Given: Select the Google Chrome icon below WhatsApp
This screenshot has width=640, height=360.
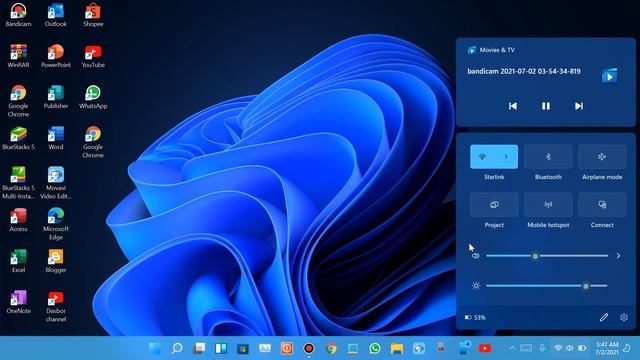Looking at the screenshot, I should pos(93,142).
